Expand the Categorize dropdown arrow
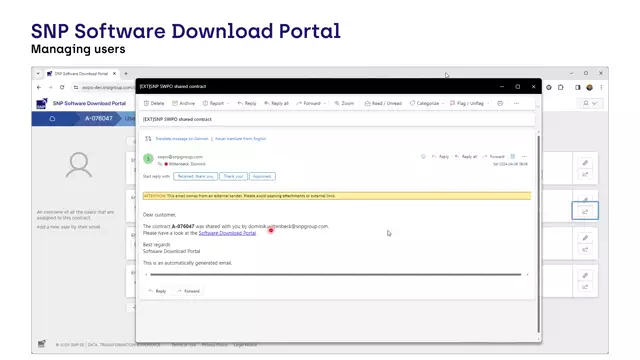This screenshot has width=640, height=360. pyautogui.click(x=443, y=104)
